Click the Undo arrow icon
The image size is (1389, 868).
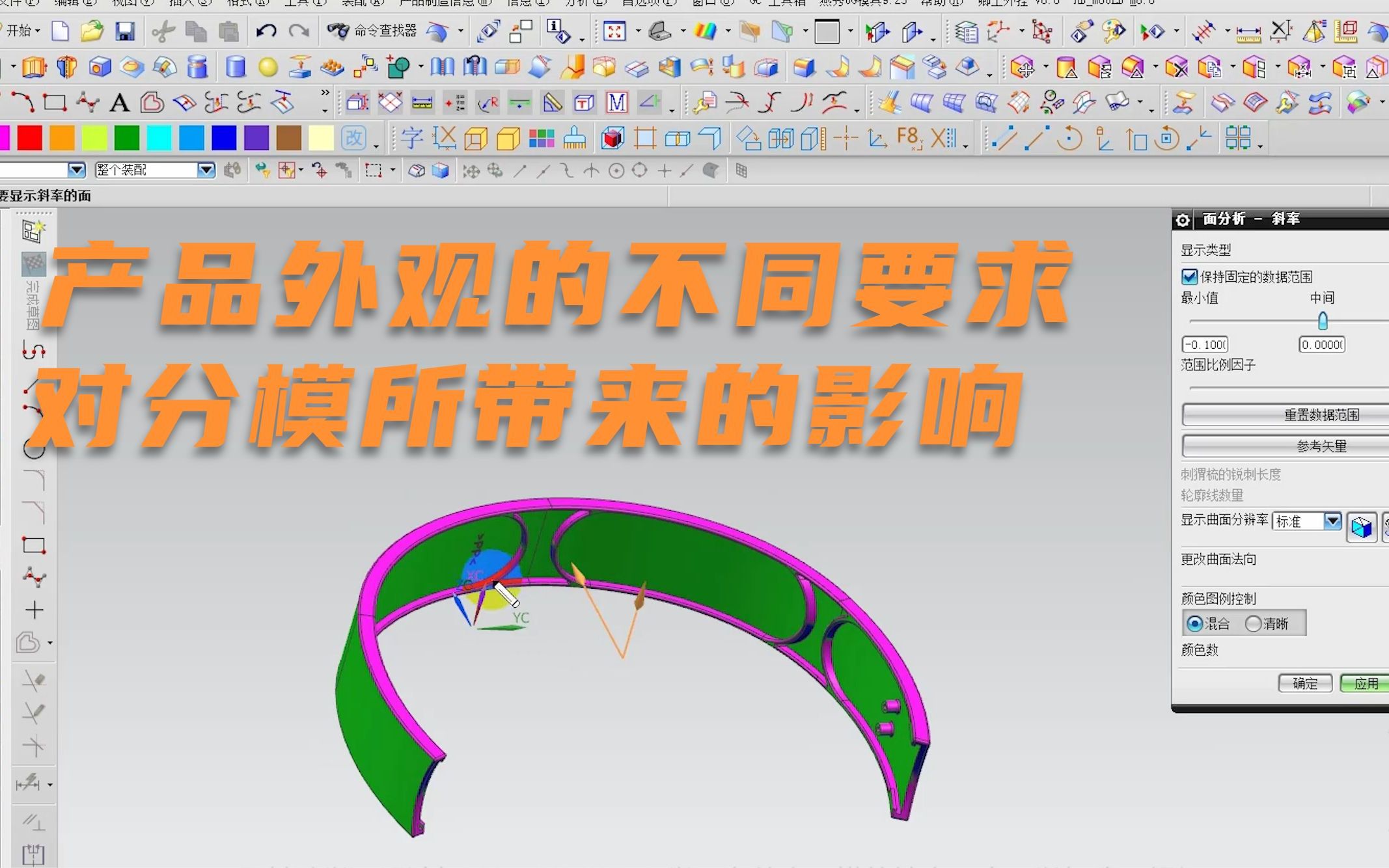[x=266, y=31]
